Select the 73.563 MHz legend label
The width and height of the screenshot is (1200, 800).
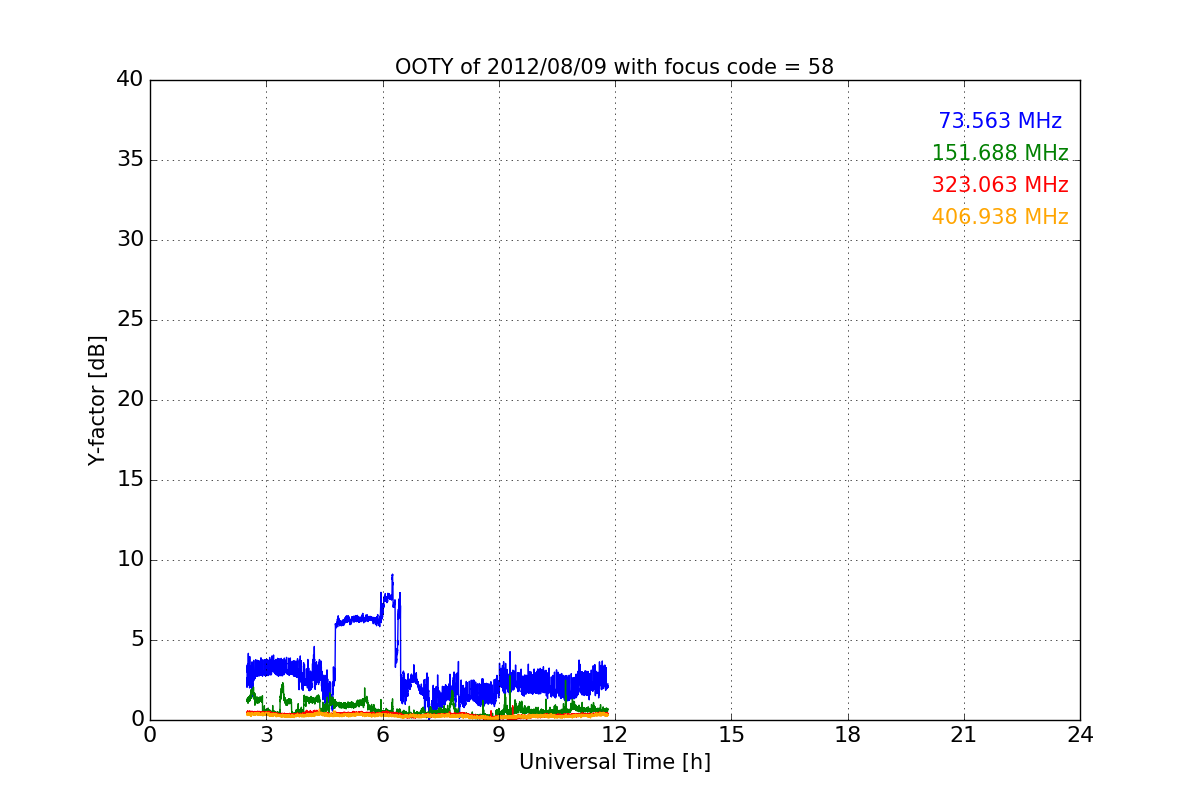(x=1000, y=121)
